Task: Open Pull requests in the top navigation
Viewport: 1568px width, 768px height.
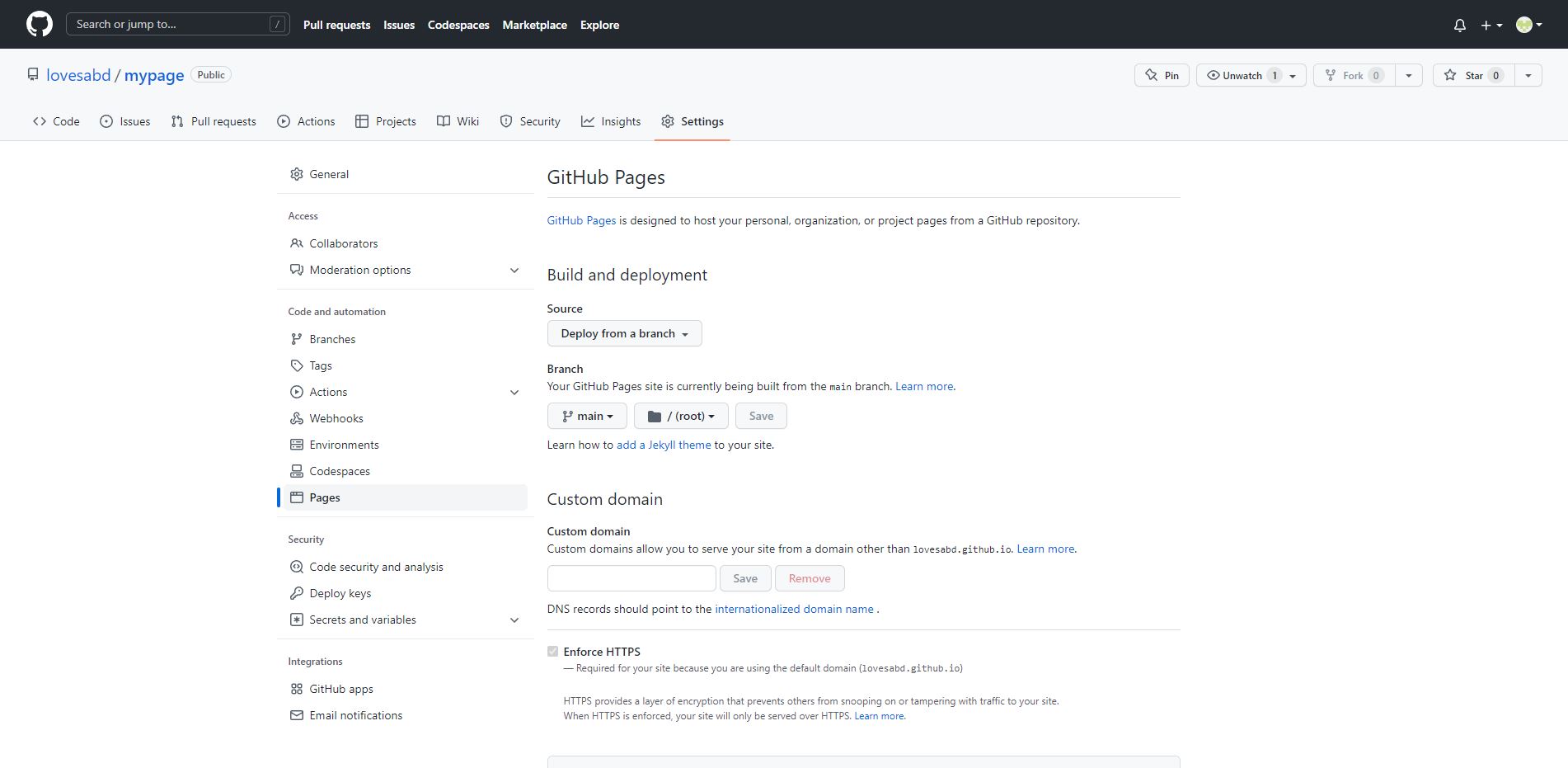Action: pyautogui.click(x=336, y=25)
